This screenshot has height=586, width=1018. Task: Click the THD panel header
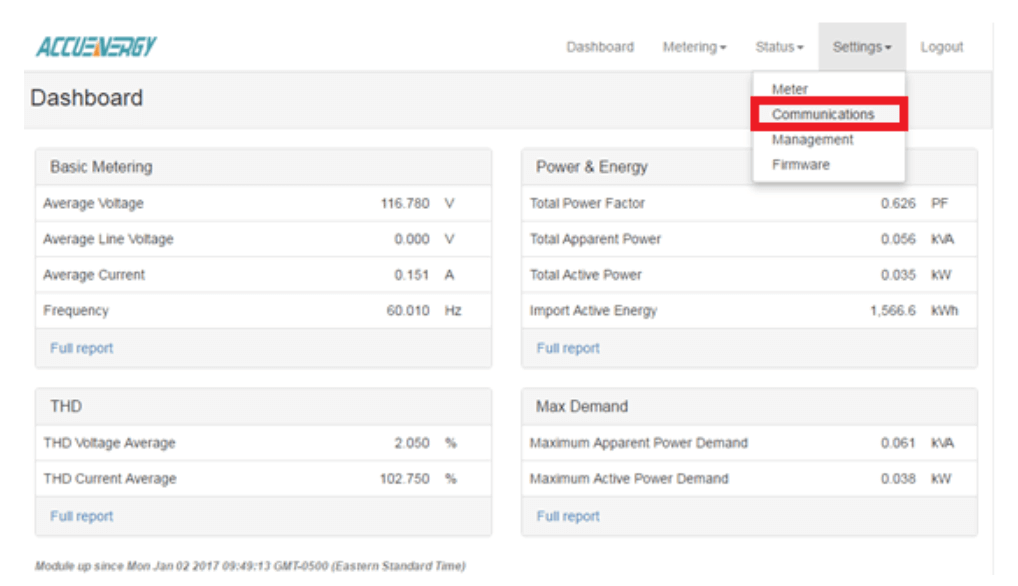(x=263, y=407)
